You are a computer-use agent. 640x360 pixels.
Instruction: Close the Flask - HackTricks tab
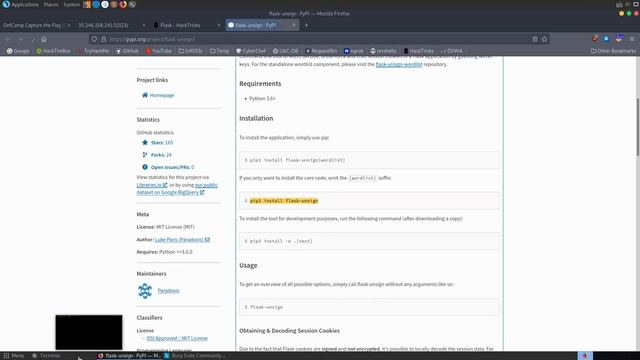[x=219, y=25]
